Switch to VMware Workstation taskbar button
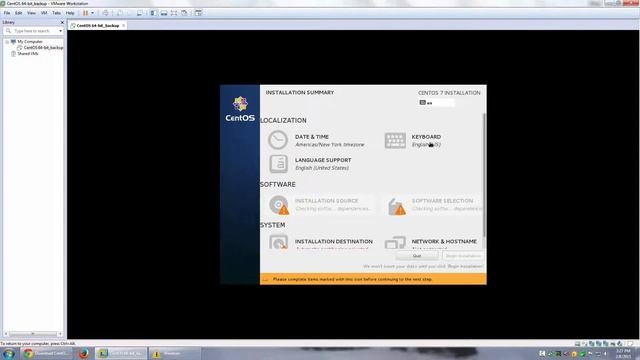 (x=121, y=353)
